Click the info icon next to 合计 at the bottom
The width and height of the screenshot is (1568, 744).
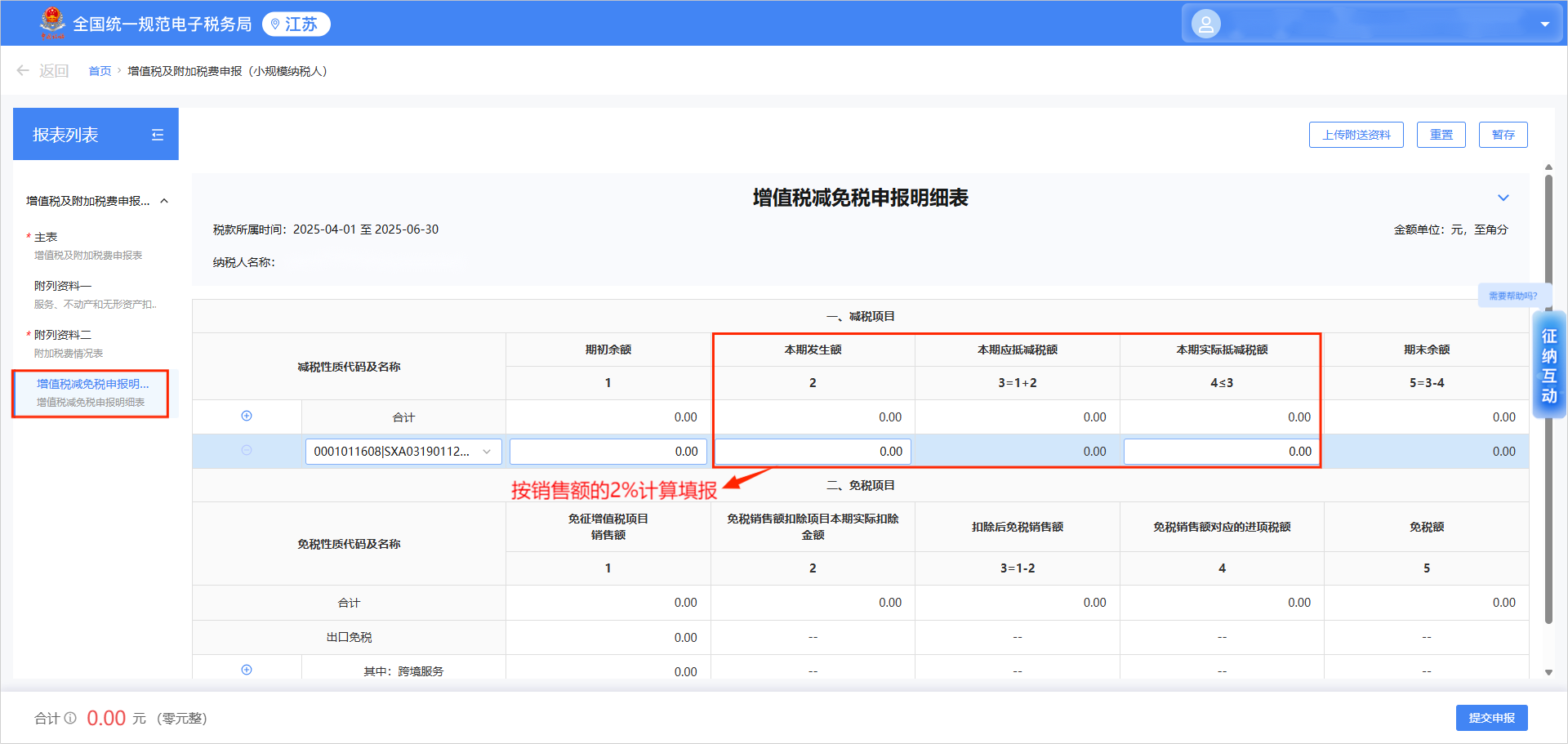tap(70, 718)
